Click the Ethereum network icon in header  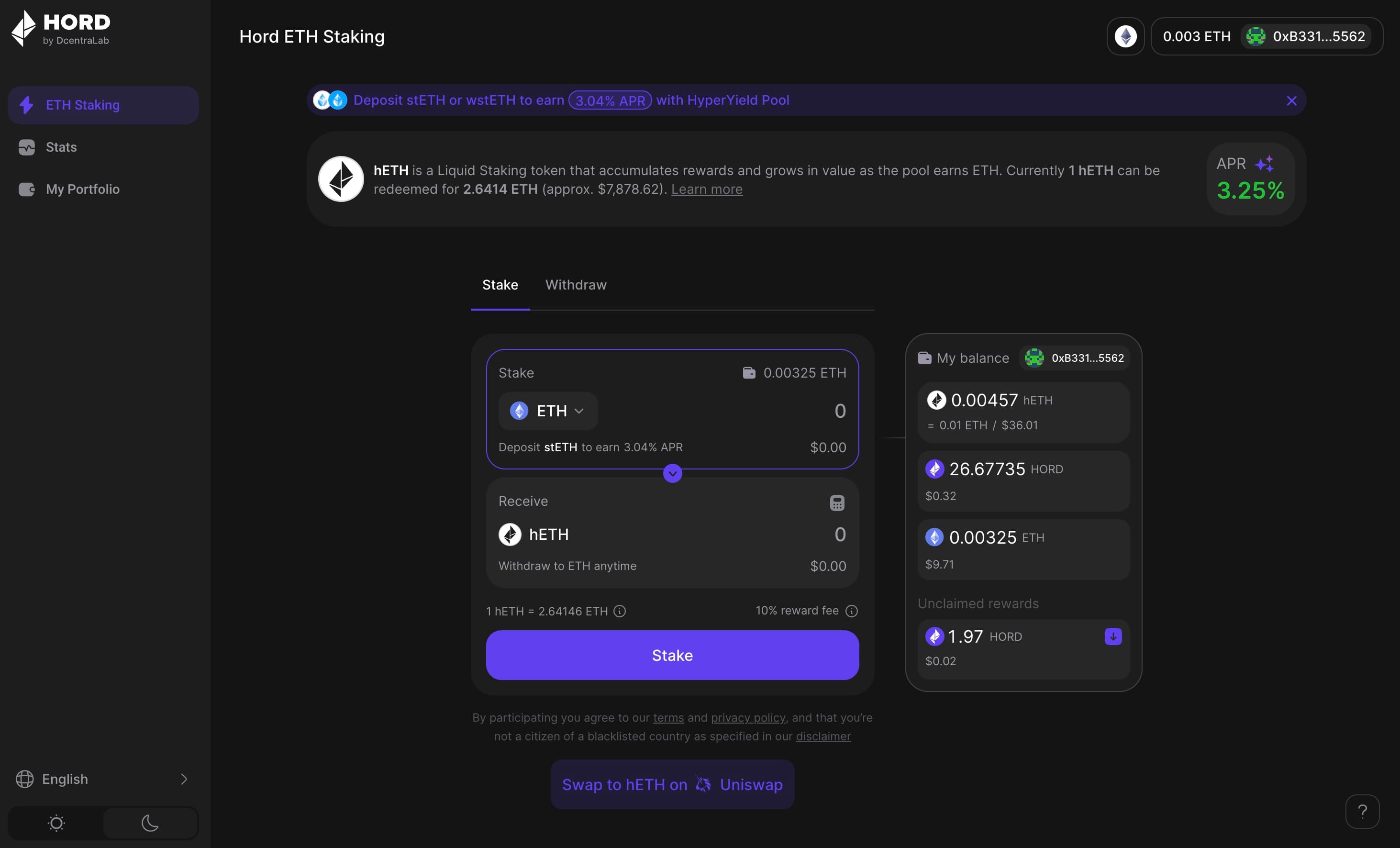pos(1125,36)
